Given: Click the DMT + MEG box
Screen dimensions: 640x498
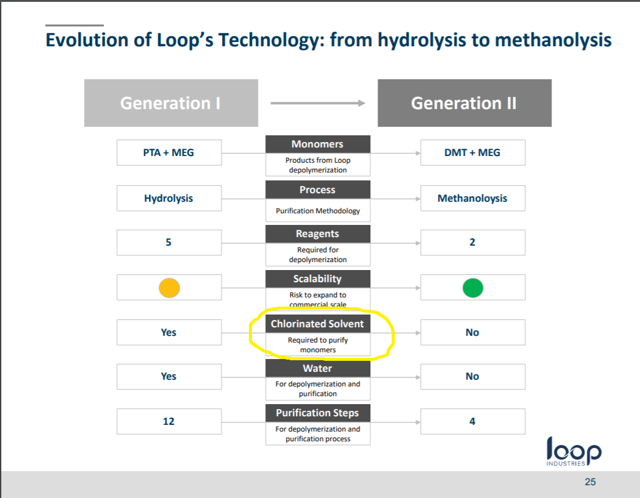Looking at the screenshot, I should pos(473,153).
